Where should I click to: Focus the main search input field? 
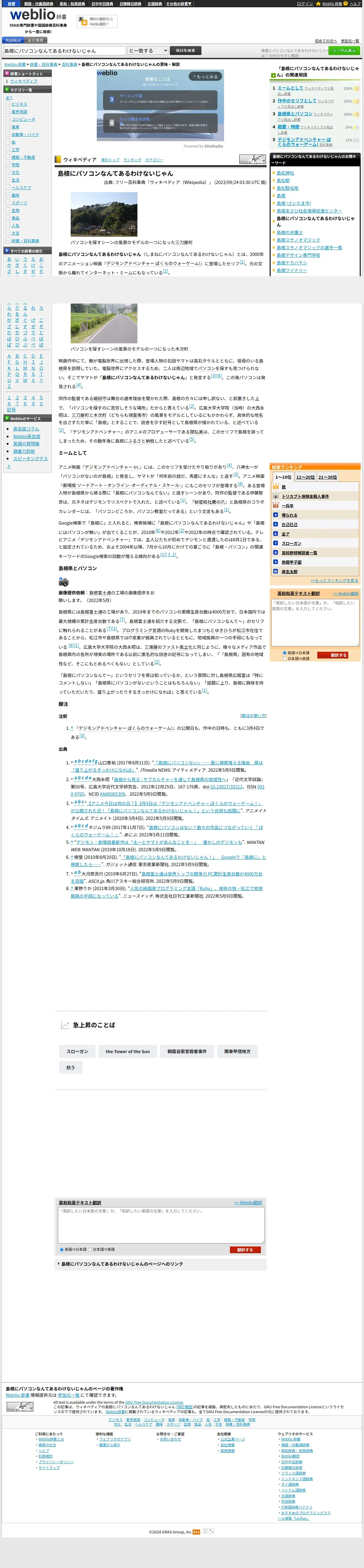tap(65, 50)
